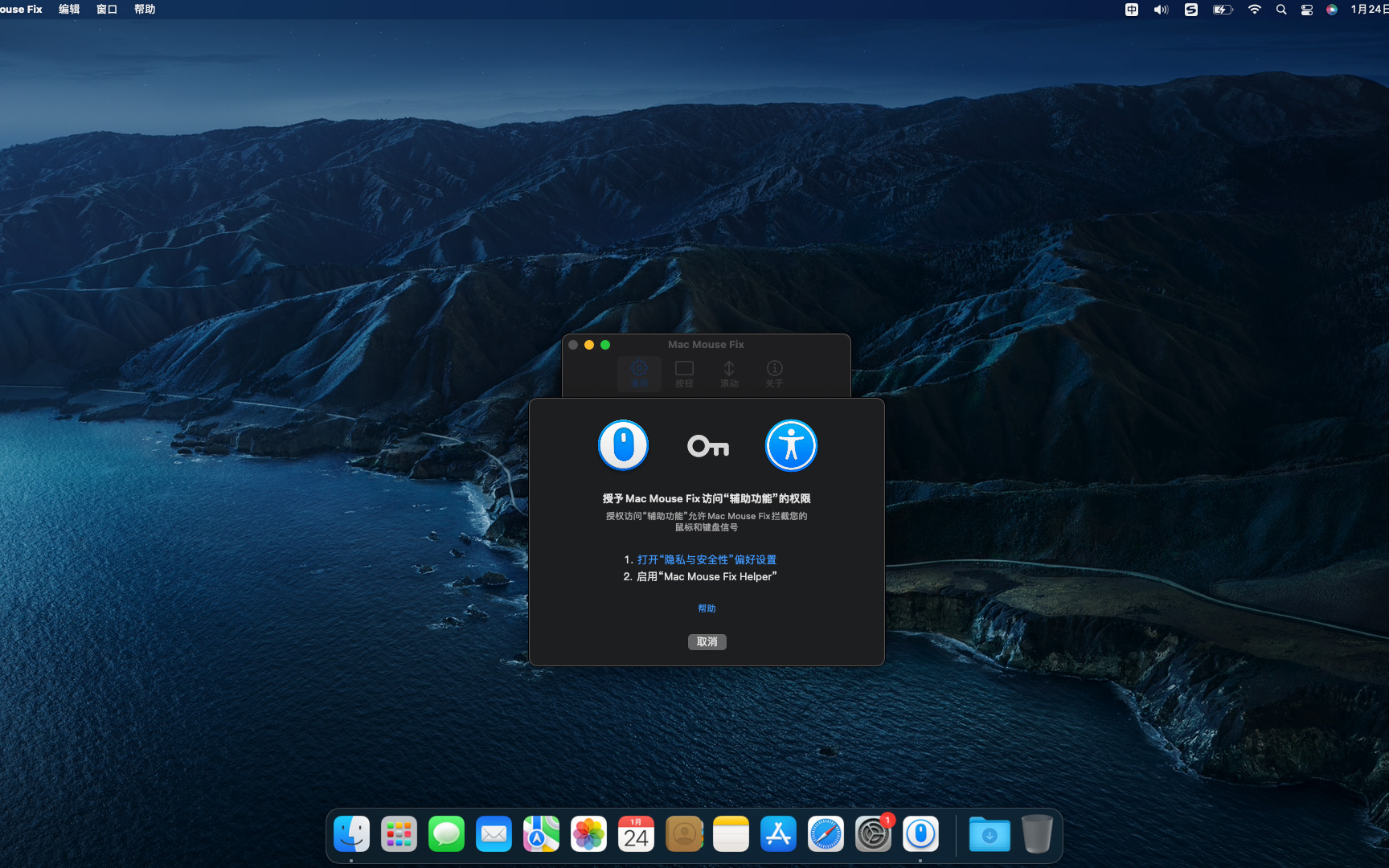
Task: Open the privacy and security preferences link
Action: pyautogui.click(x=707, y=559)
